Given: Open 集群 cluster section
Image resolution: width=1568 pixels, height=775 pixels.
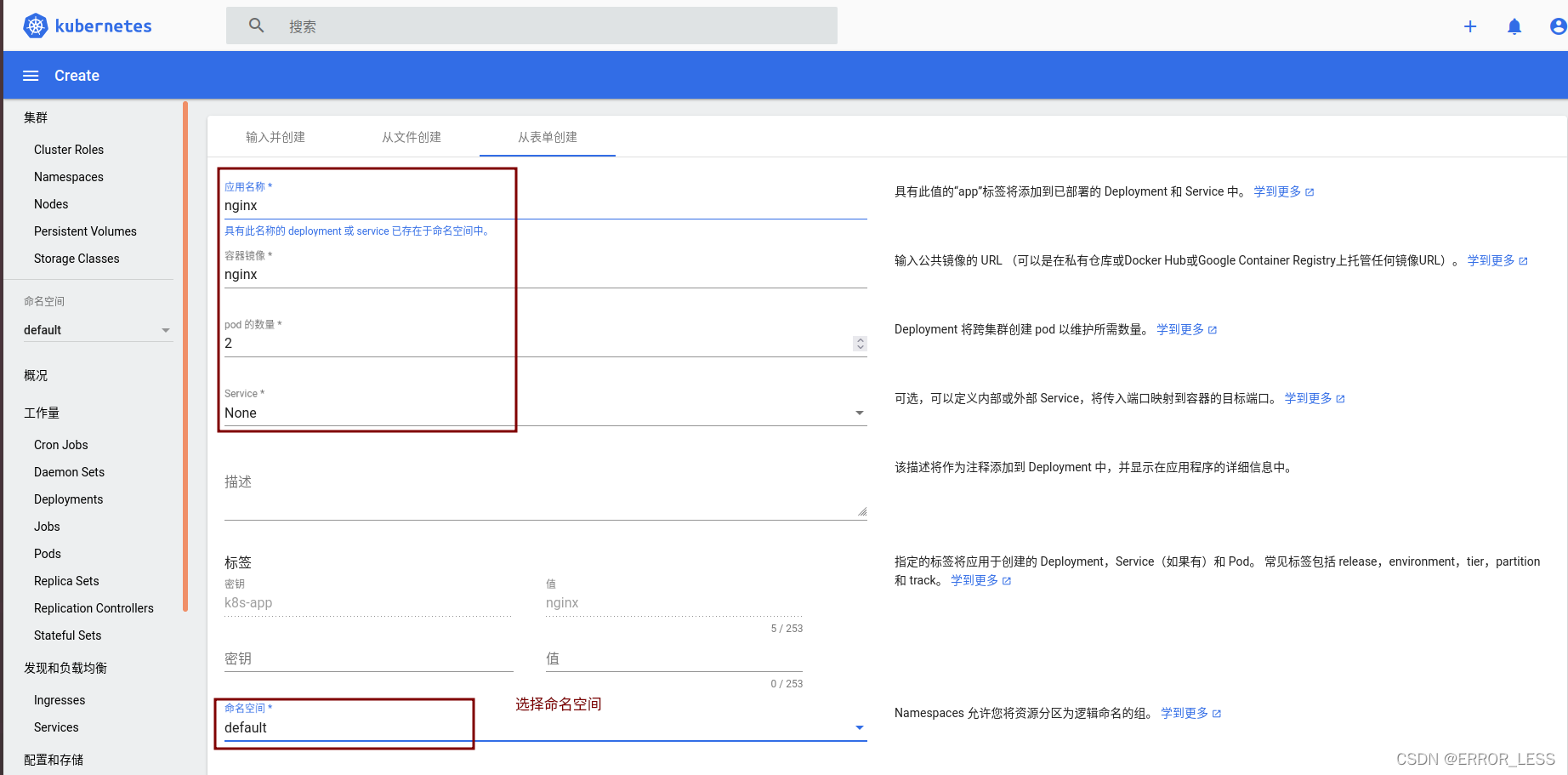Looking at the screenshot, I should (36, 117).
